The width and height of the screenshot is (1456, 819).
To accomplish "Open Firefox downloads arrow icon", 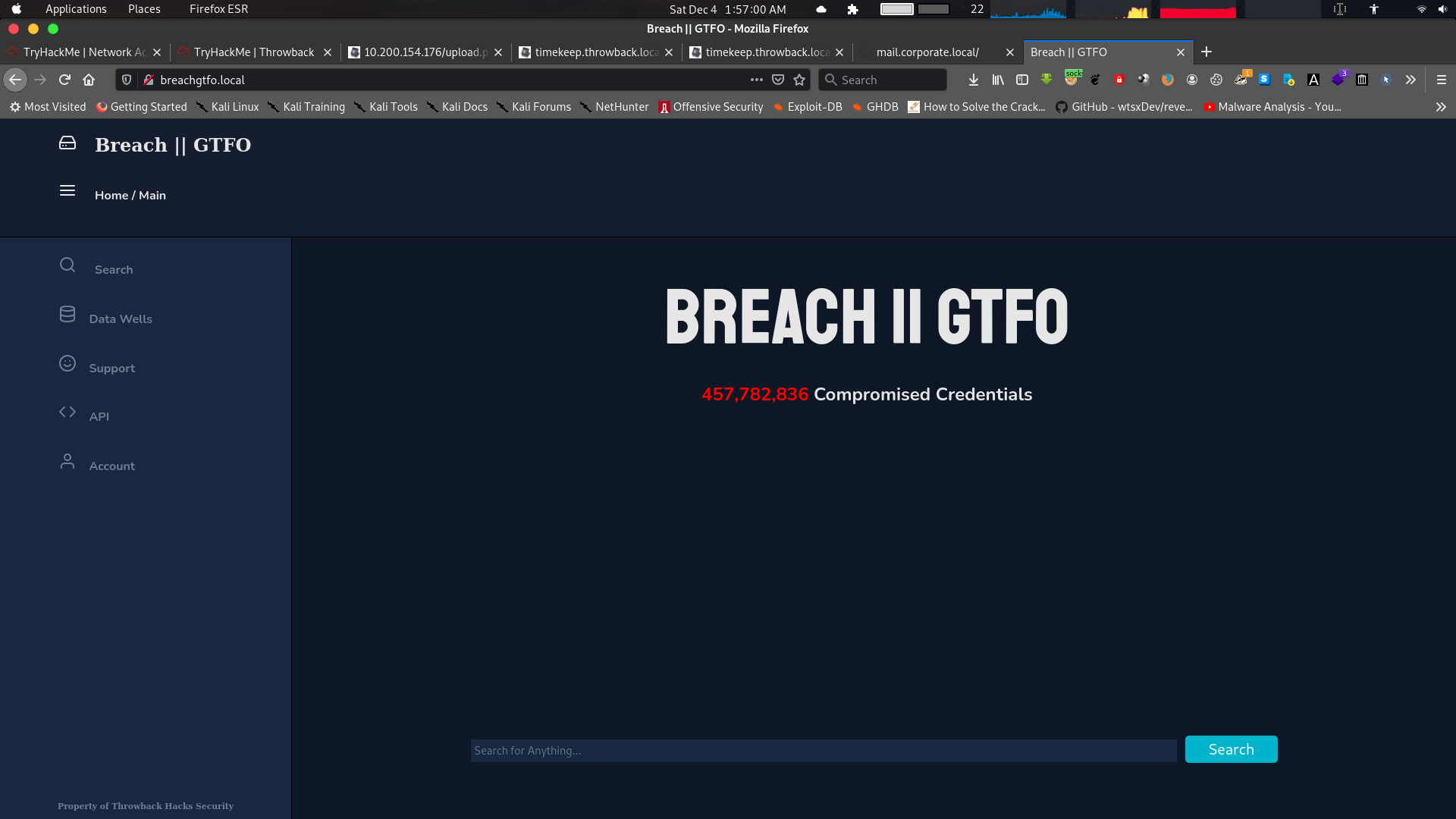I will [x=974, y=80].
